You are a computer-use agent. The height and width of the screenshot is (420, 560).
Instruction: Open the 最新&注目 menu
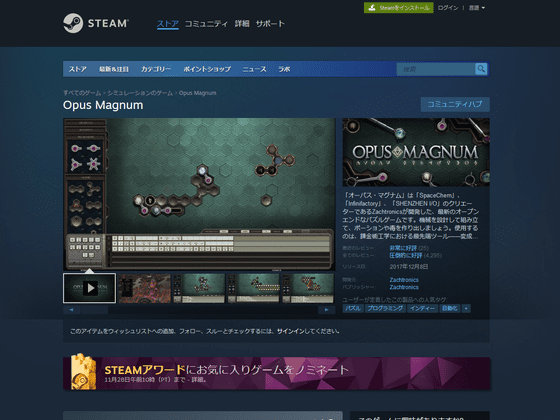pos(114,69)
